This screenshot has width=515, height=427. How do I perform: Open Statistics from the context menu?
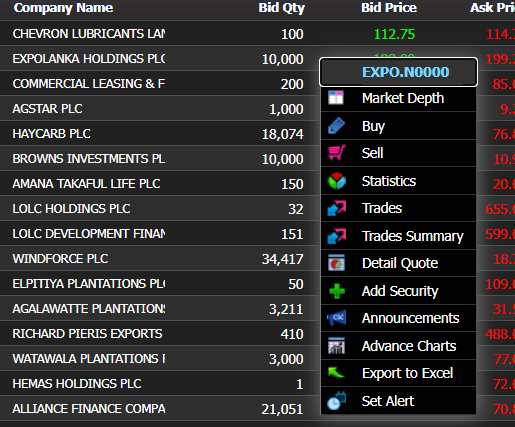[398, 181]
